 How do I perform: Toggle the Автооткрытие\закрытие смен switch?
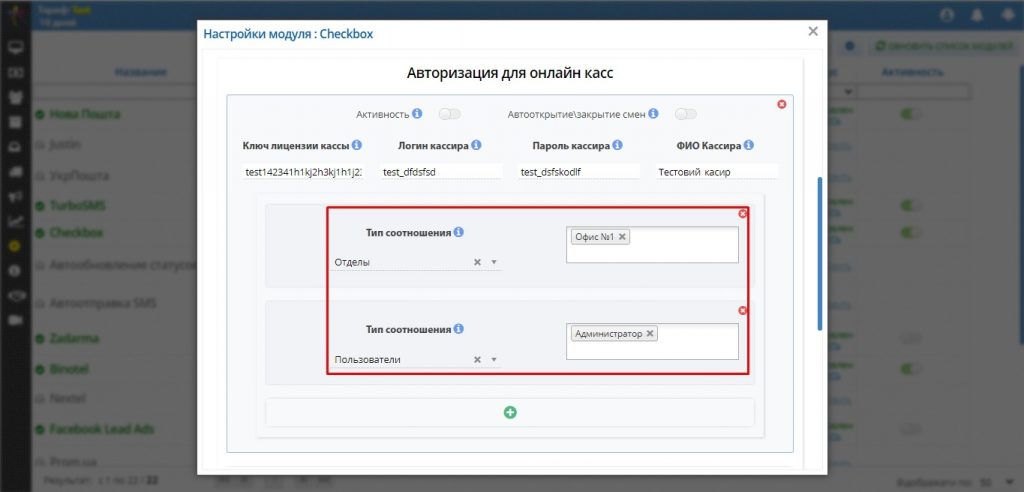(686, 114)
